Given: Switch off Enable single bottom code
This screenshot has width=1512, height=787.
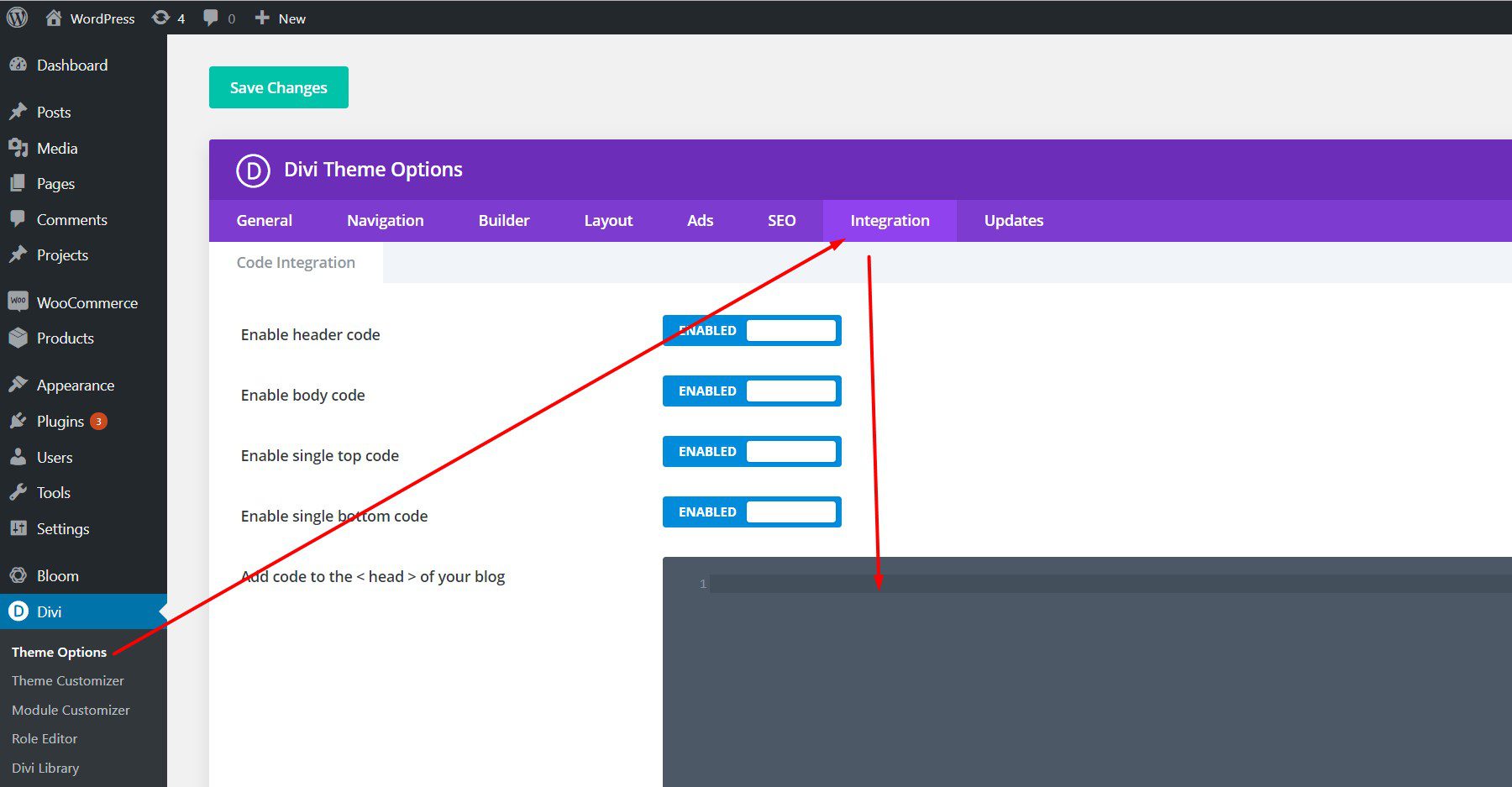Looking at the screenshot, I should (x=790, y=512).
